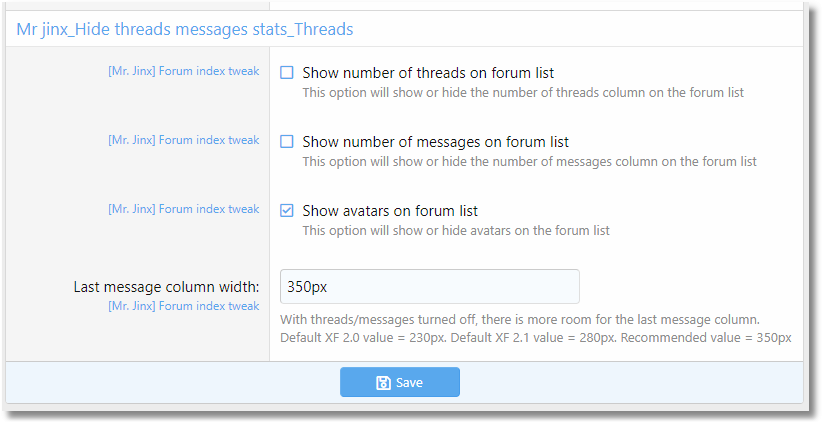Click the 'Last message column width:' label
Screen dimensions: 823x425
[166, 287]
